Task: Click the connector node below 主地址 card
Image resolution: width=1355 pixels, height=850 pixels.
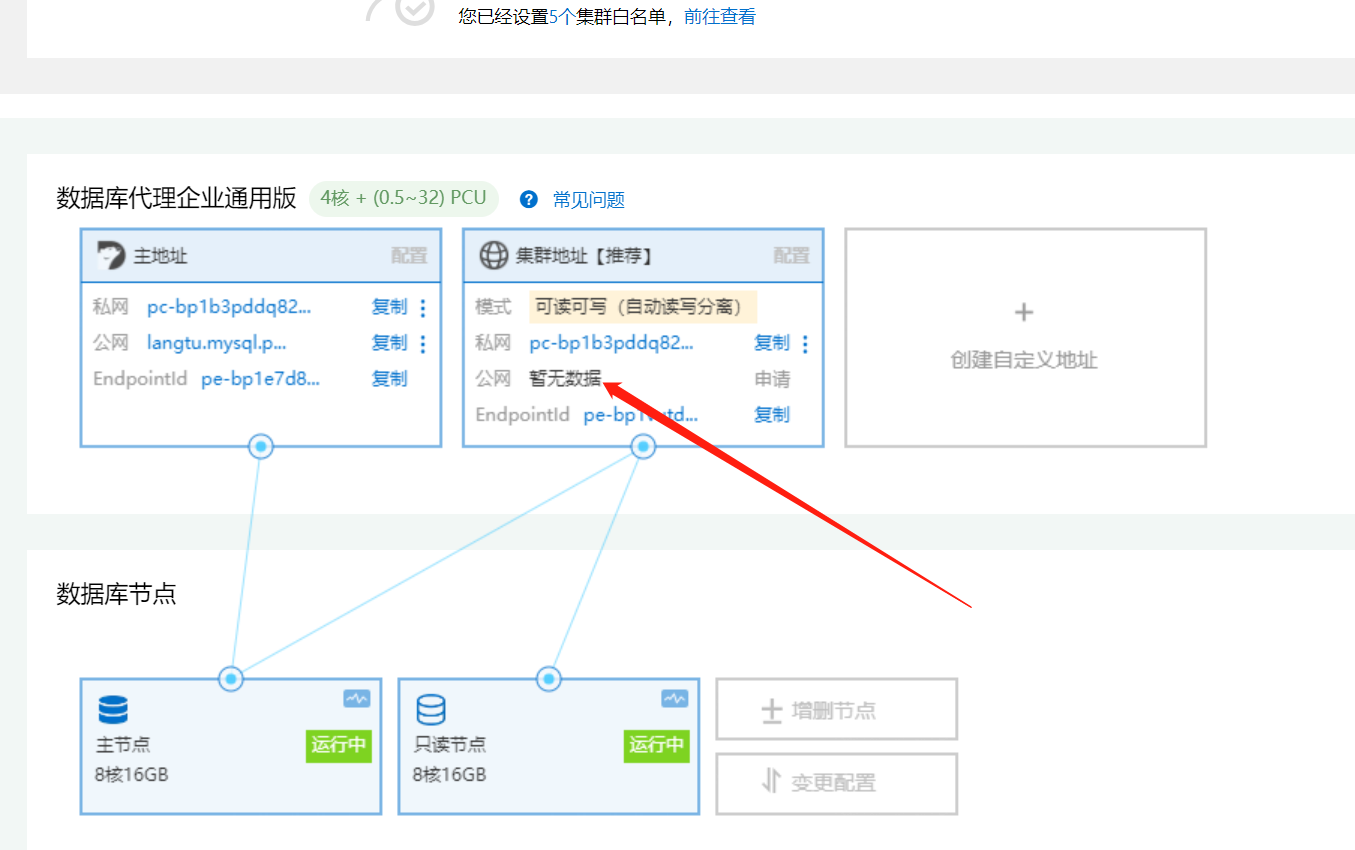Action: coord(261,447)
